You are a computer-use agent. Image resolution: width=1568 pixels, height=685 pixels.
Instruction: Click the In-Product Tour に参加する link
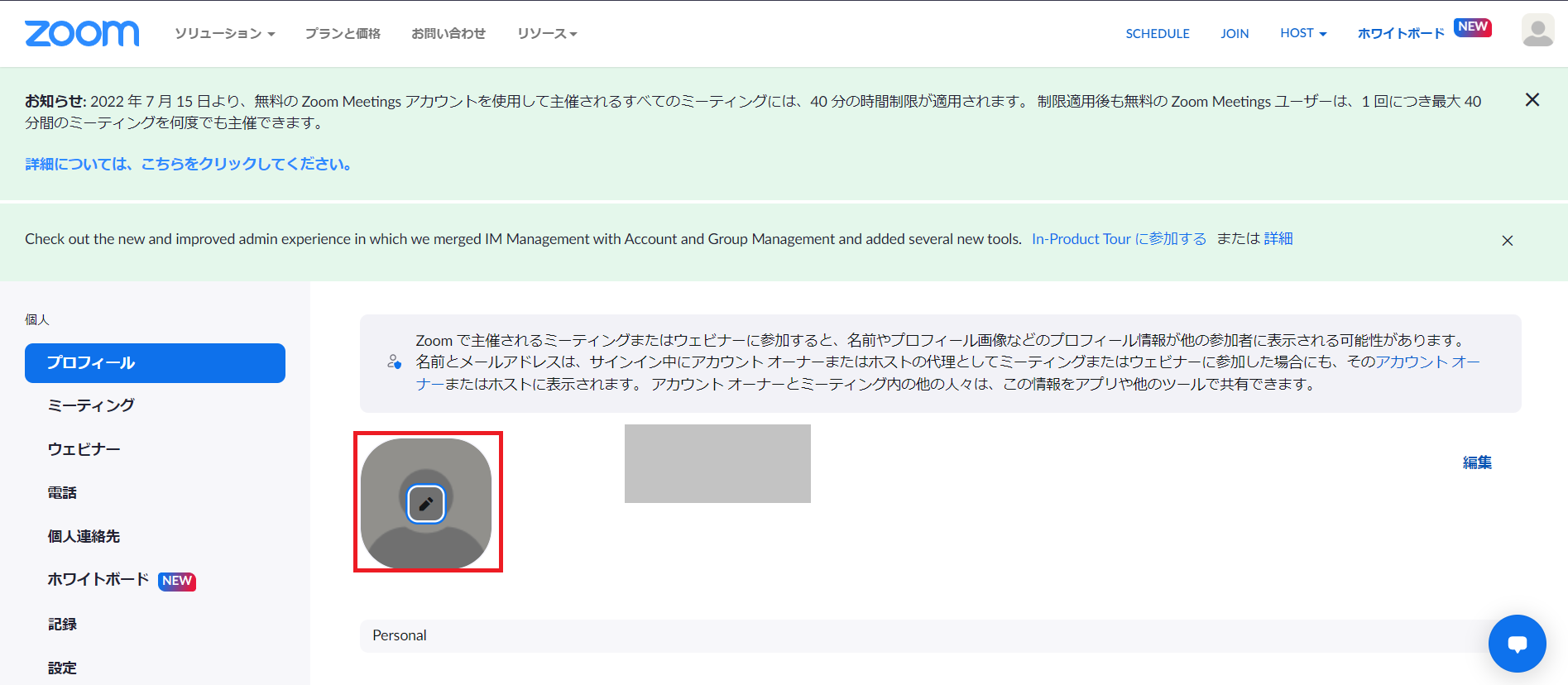1119,239
